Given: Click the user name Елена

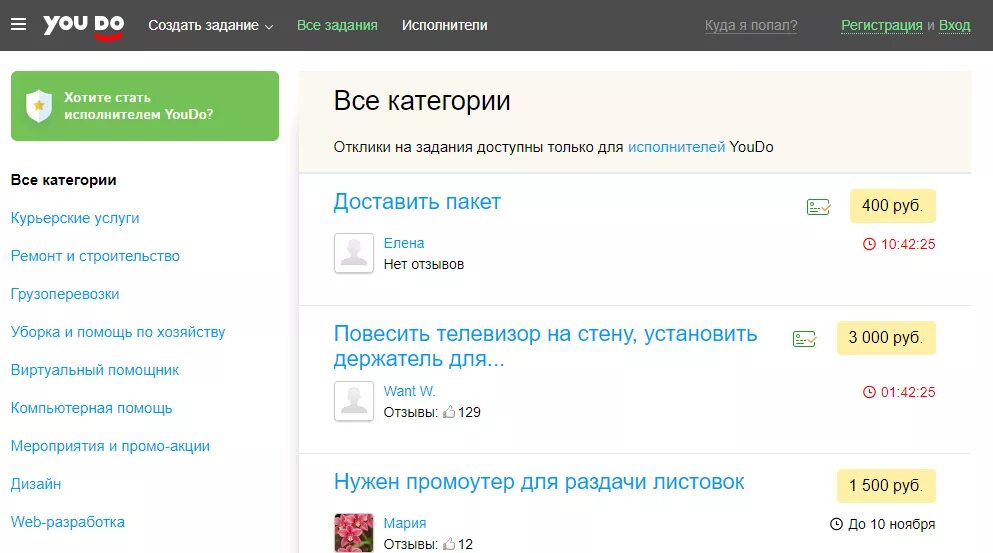Looking at the screenshot, I should [x=403, y=243].
